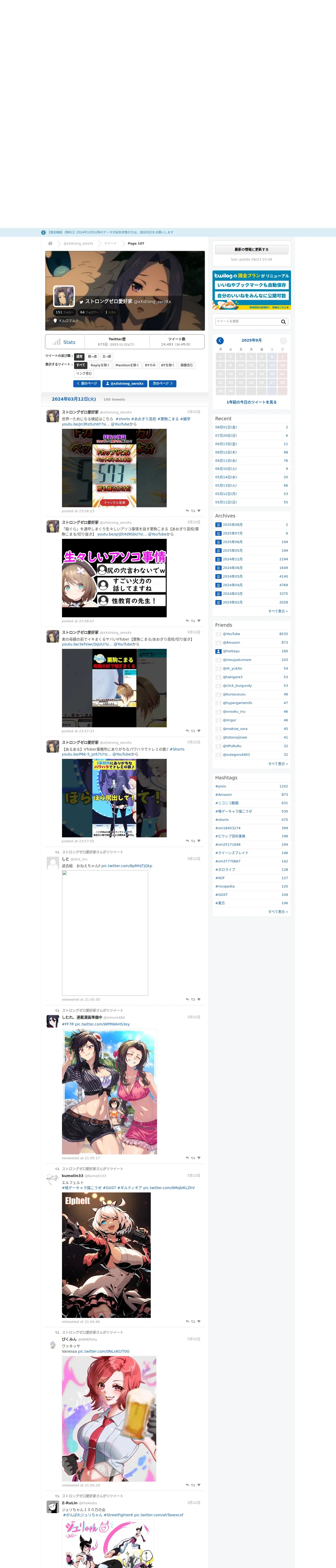Select すべて tweet filter
The image size is (336, 1568).
click(x=81, y=365)
